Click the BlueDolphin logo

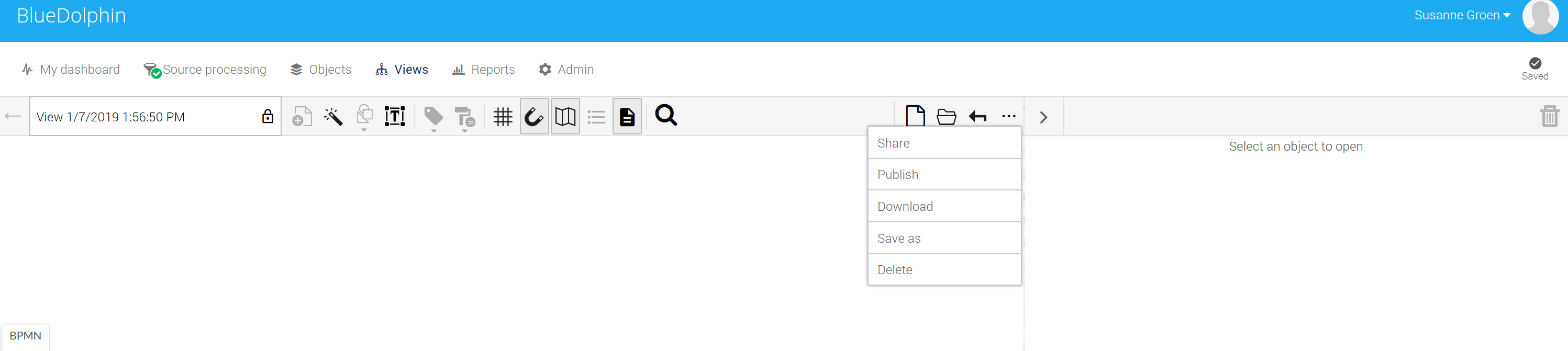coord(71,16)
